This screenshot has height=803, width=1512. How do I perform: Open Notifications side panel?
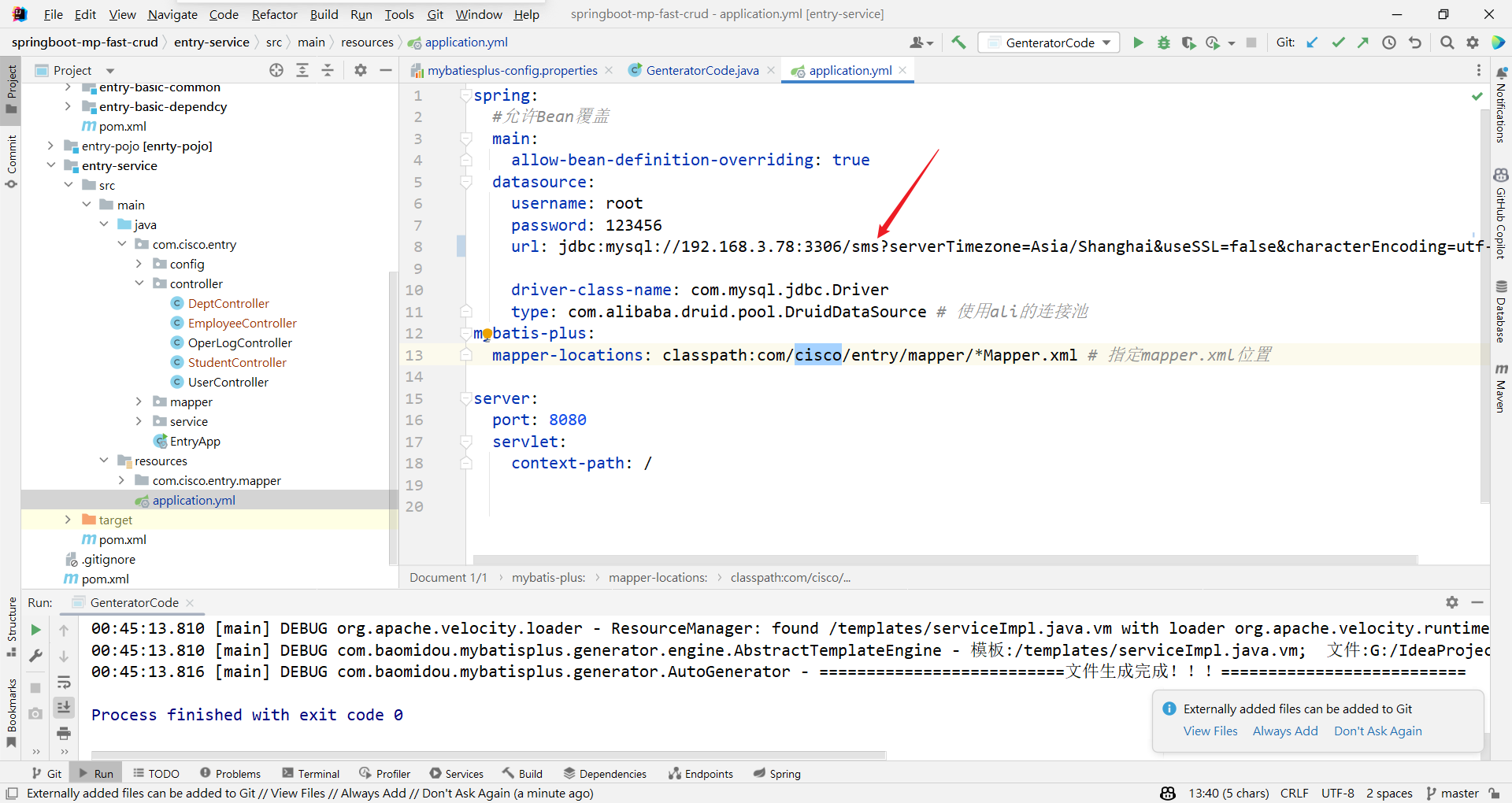[1501, 105]
